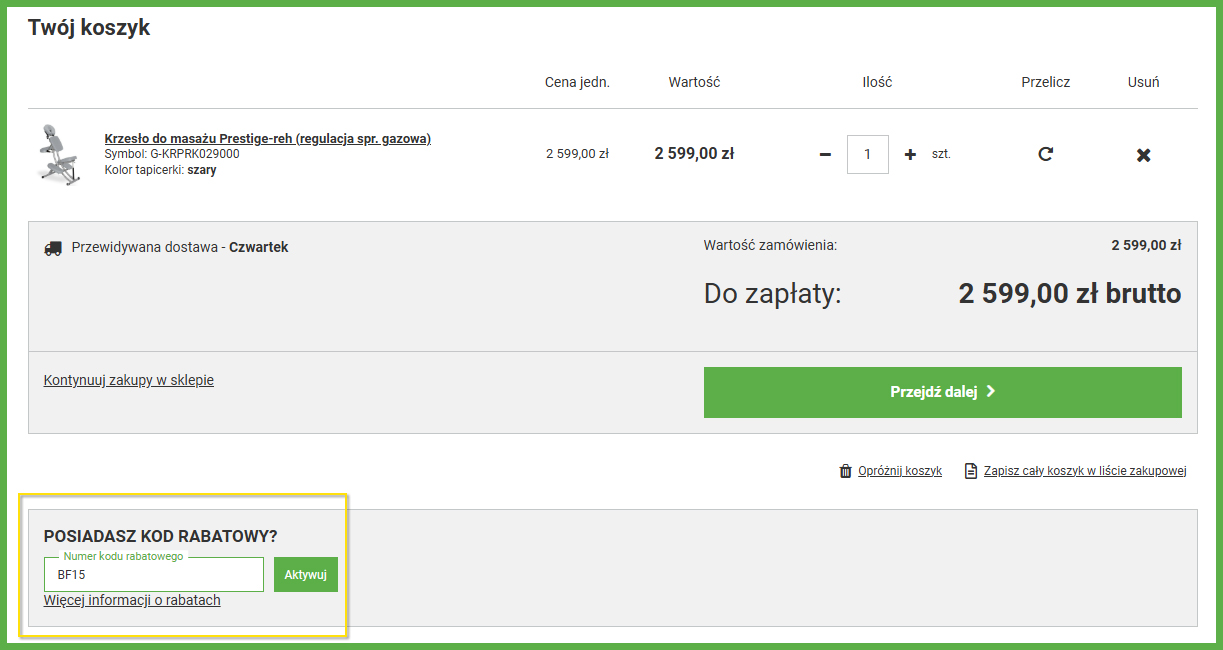Click the document icon beside Zapisz cały koszyk
Image resolution: width=1223 pixels, height=650 pixels.
click(970, 471)
